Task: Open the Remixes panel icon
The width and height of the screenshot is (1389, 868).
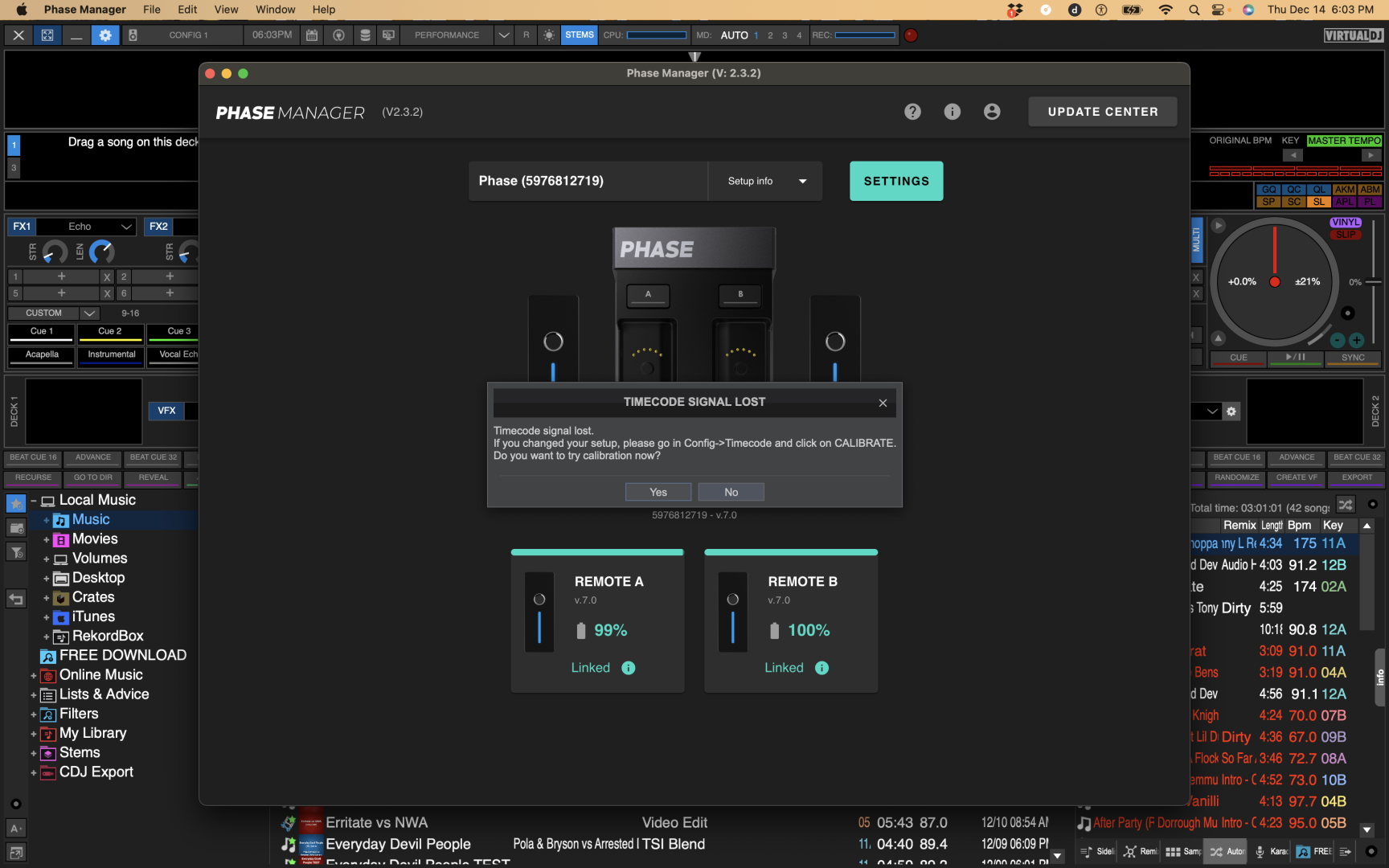Action: (x=1140, y=851)
